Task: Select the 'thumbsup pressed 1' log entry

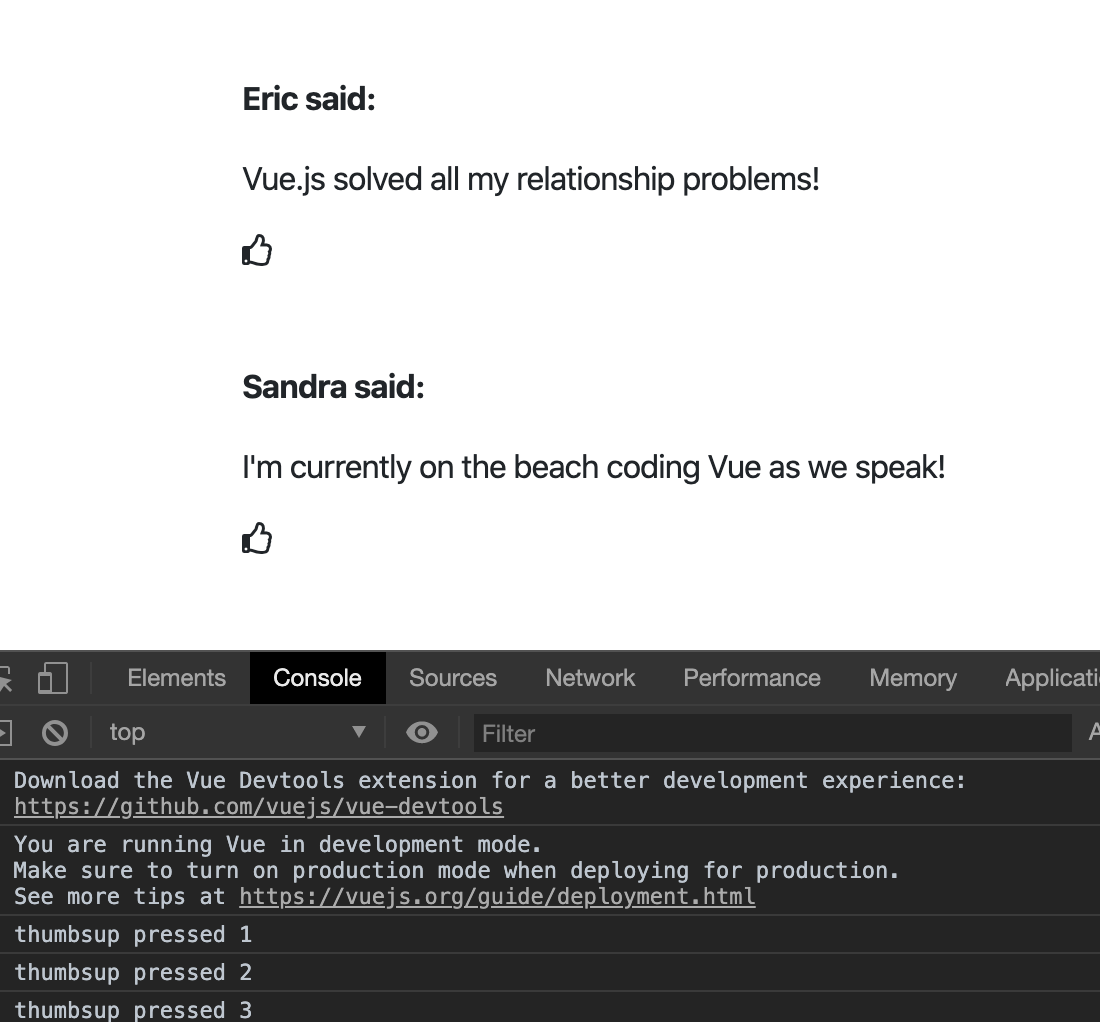Action: click(133, 934)
